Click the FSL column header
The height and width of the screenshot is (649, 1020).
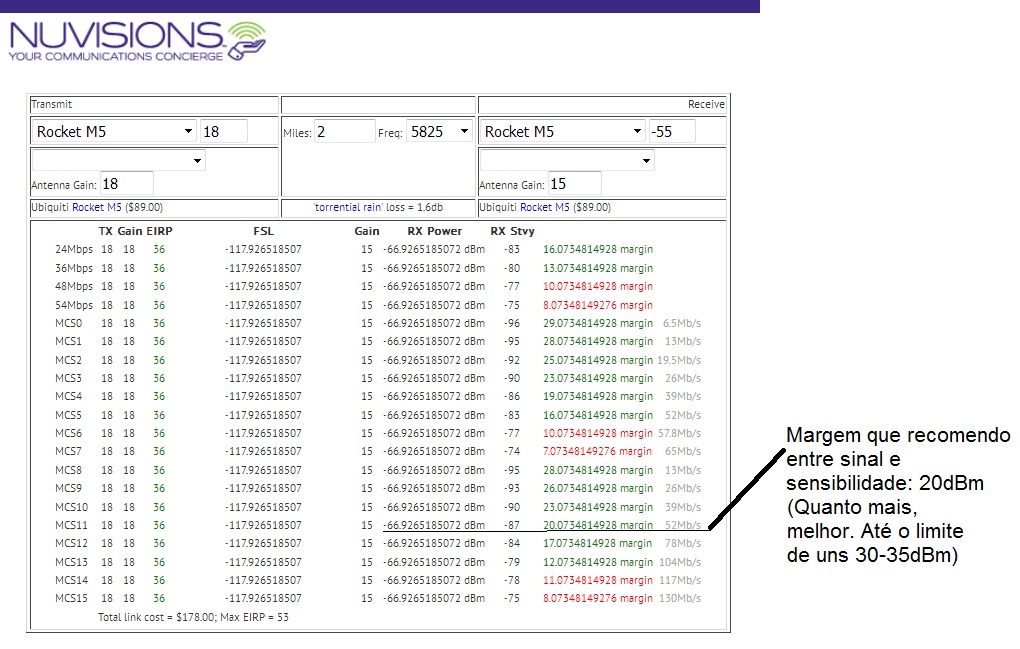(x=263, y=231)
